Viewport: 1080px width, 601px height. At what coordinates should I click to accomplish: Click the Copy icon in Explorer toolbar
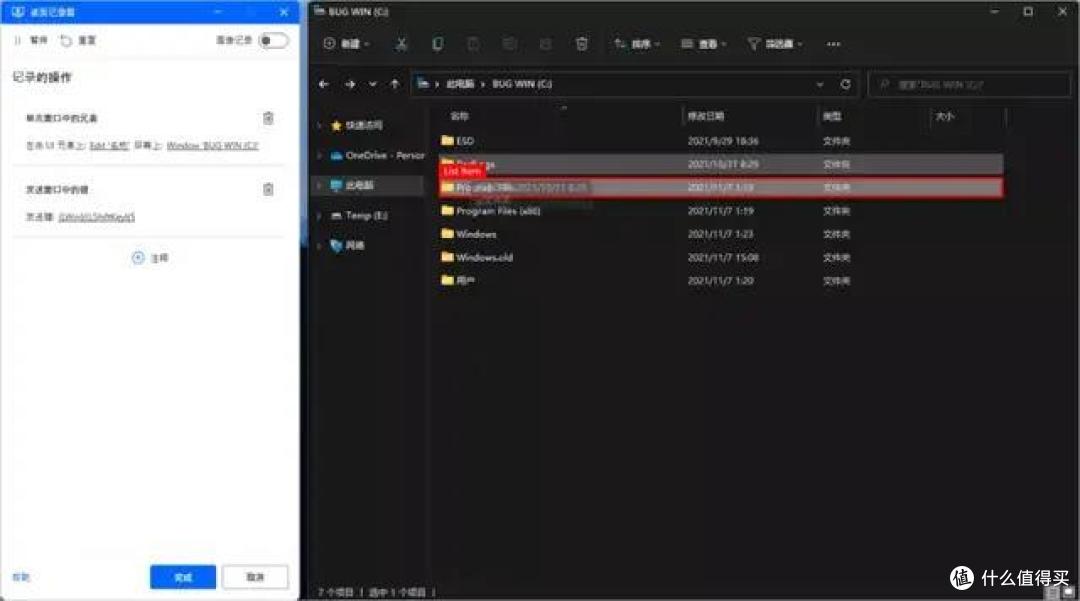[x=437, y=44]
